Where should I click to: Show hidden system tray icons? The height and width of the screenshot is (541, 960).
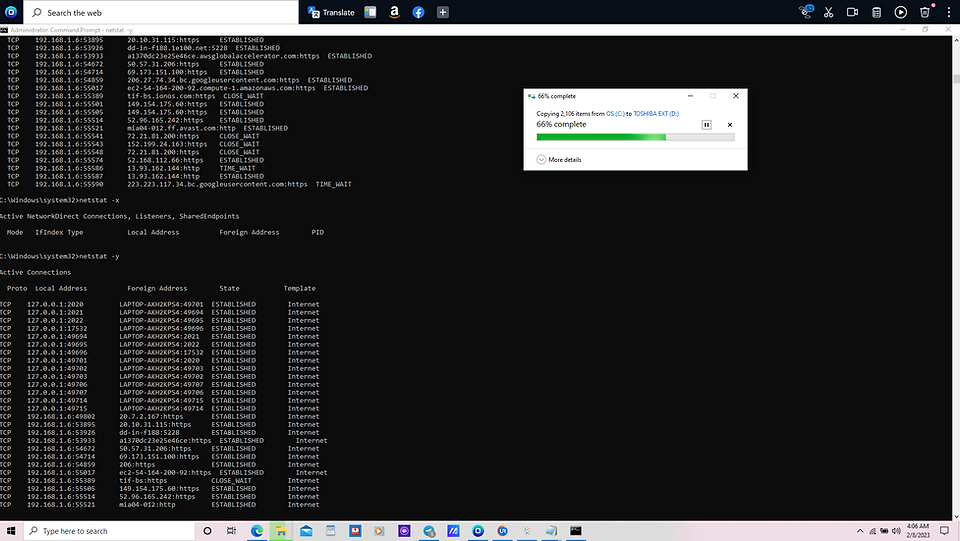[860, 531]
